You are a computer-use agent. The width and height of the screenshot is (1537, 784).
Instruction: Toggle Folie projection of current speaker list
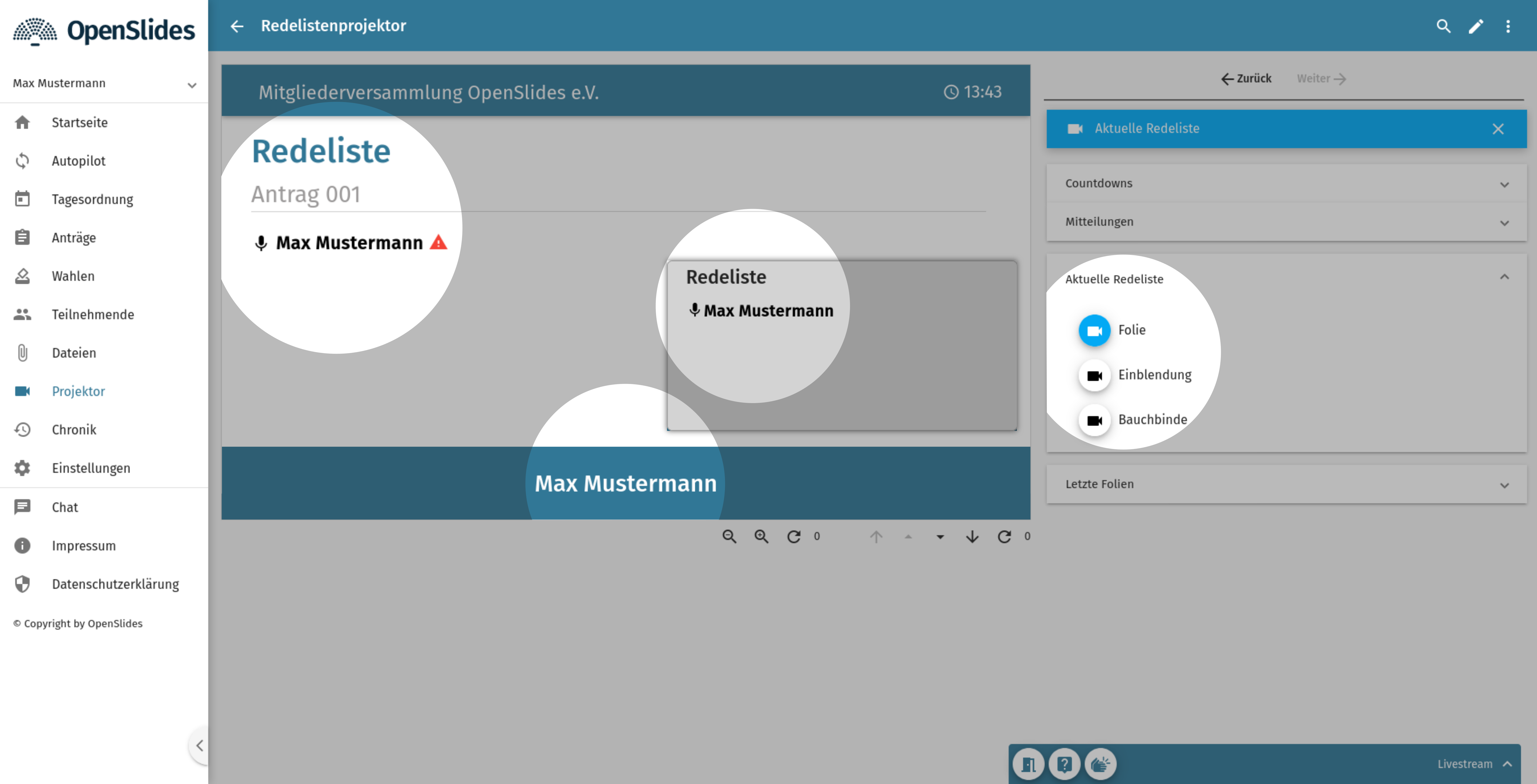(x=1094, y=330)
